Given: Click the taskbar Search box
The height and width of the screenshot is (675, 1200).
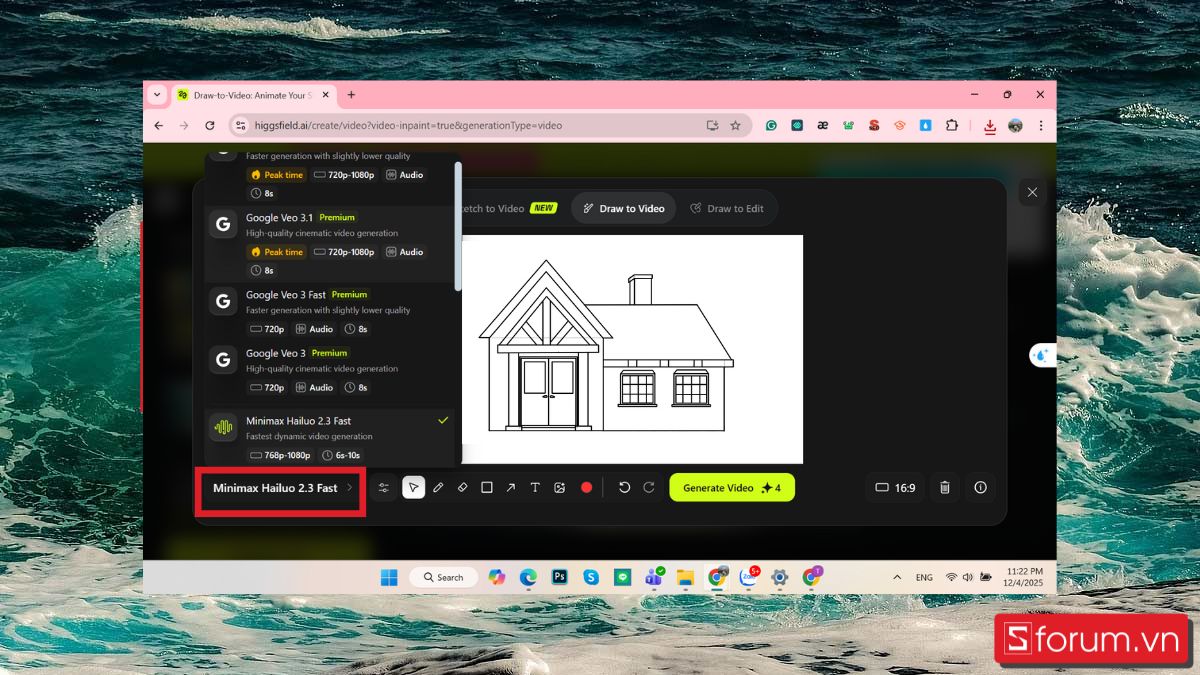Looking at the screenshot, I should (x=444, y=577).
